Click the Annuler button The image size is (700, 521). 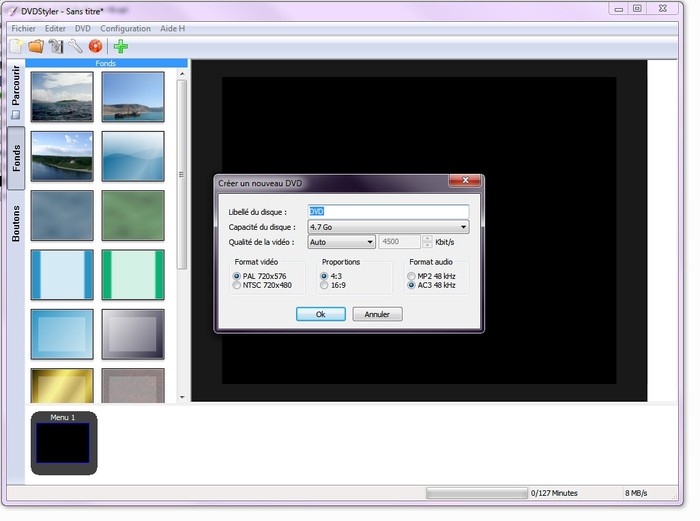pyautogui.click(x=377, y=314)
